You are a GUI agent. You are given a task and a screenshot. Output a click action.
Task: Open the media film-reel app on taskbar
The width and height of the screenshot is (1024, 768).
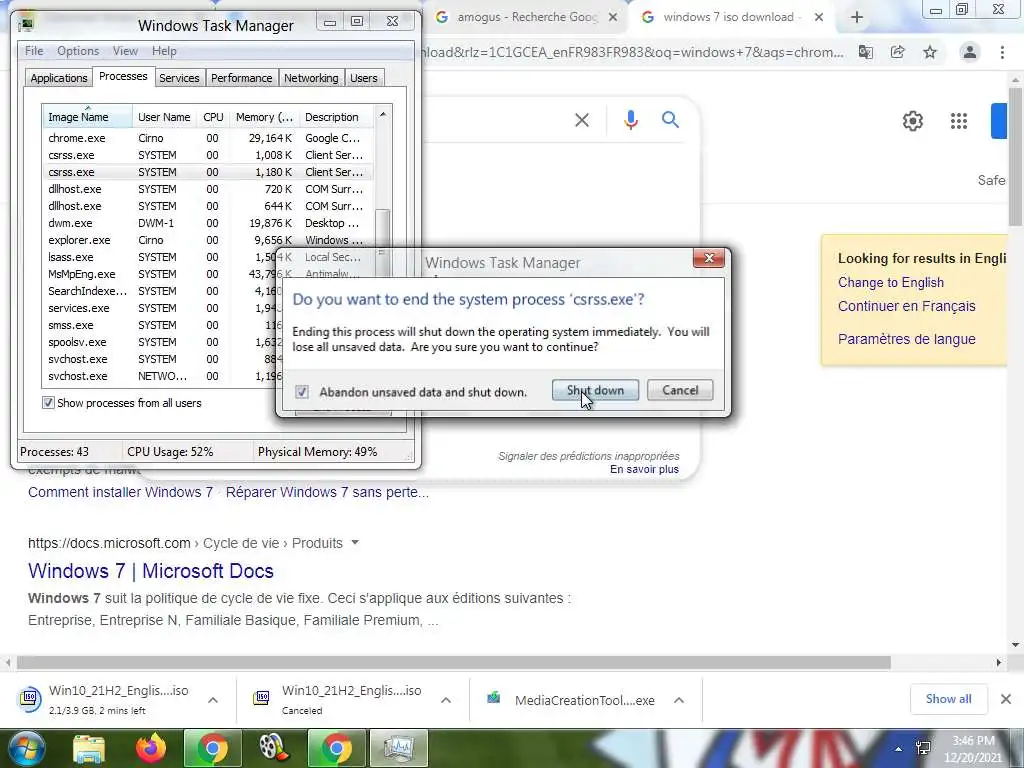[x=273, y=748]
